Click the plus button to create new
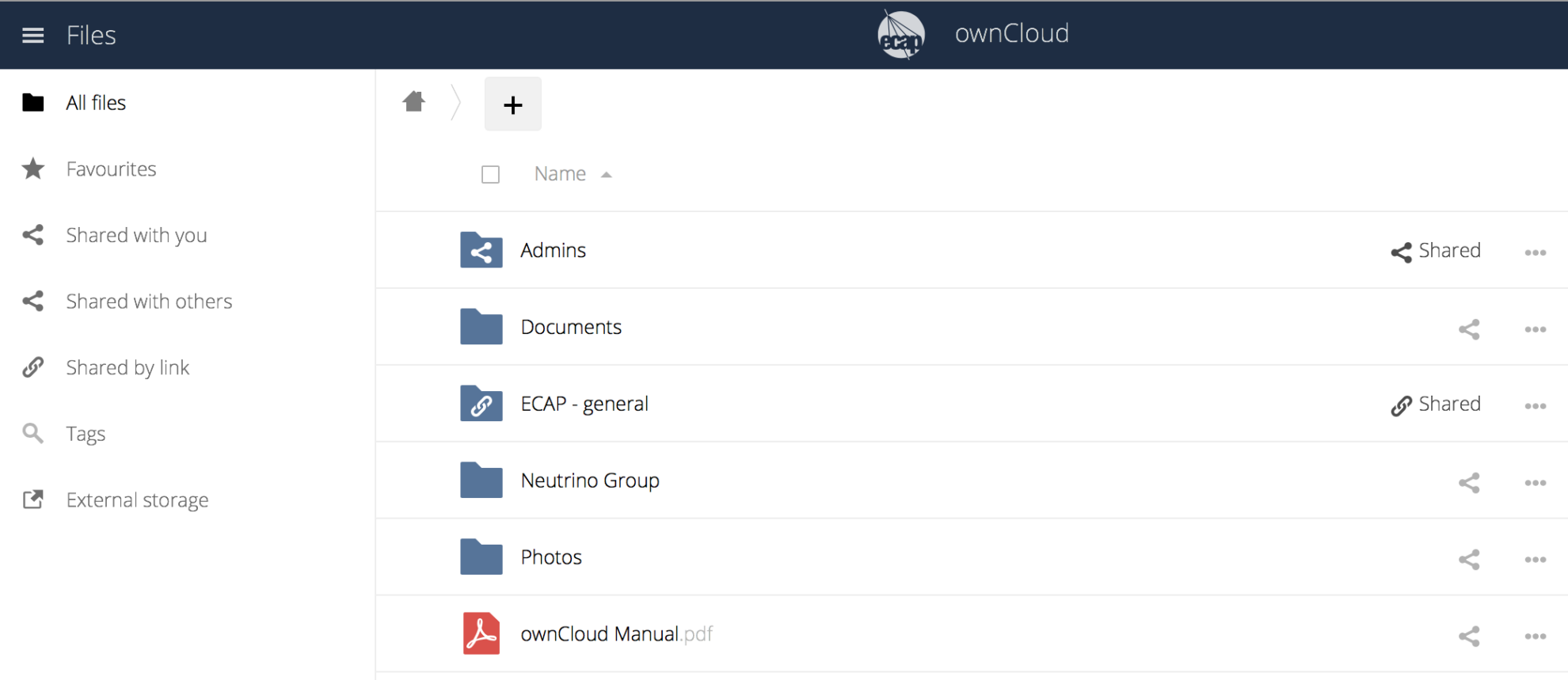Image resolution: width=1568 pixels, height=680 pixels. 512,104
